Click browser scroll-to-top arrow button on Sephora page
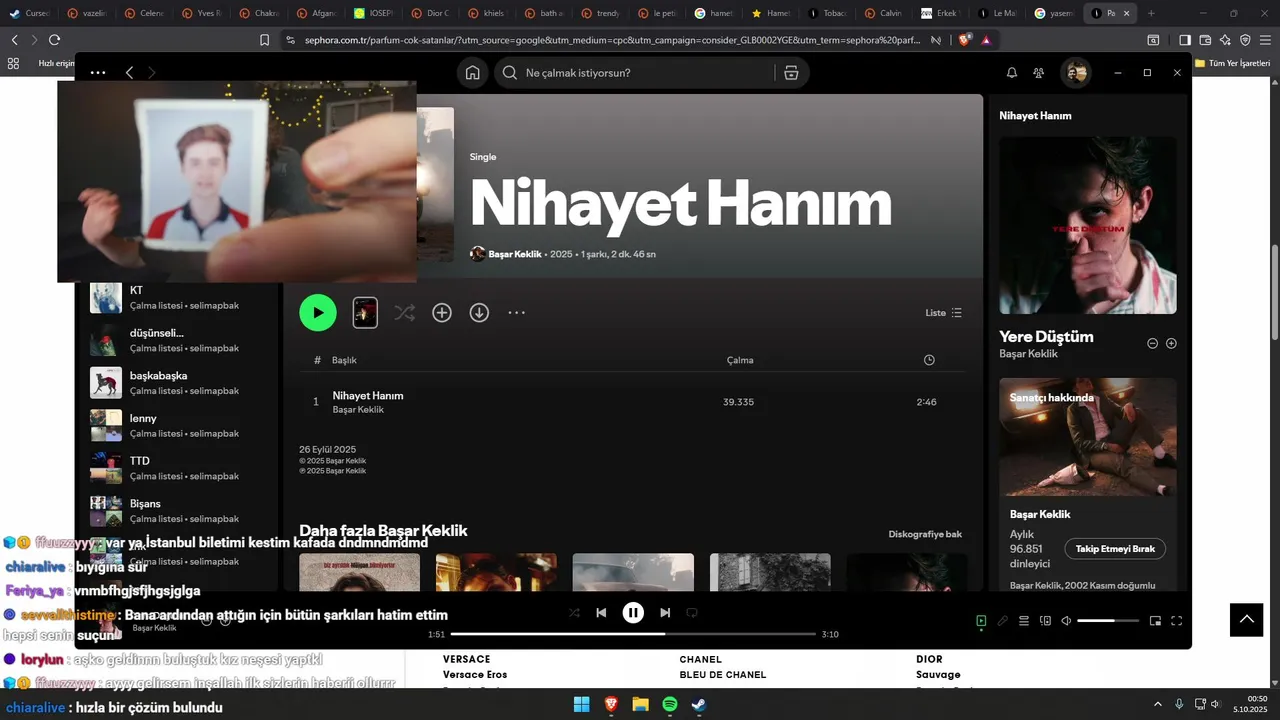The width and height of the screenshot is (1280, 720). (1246, 620)
